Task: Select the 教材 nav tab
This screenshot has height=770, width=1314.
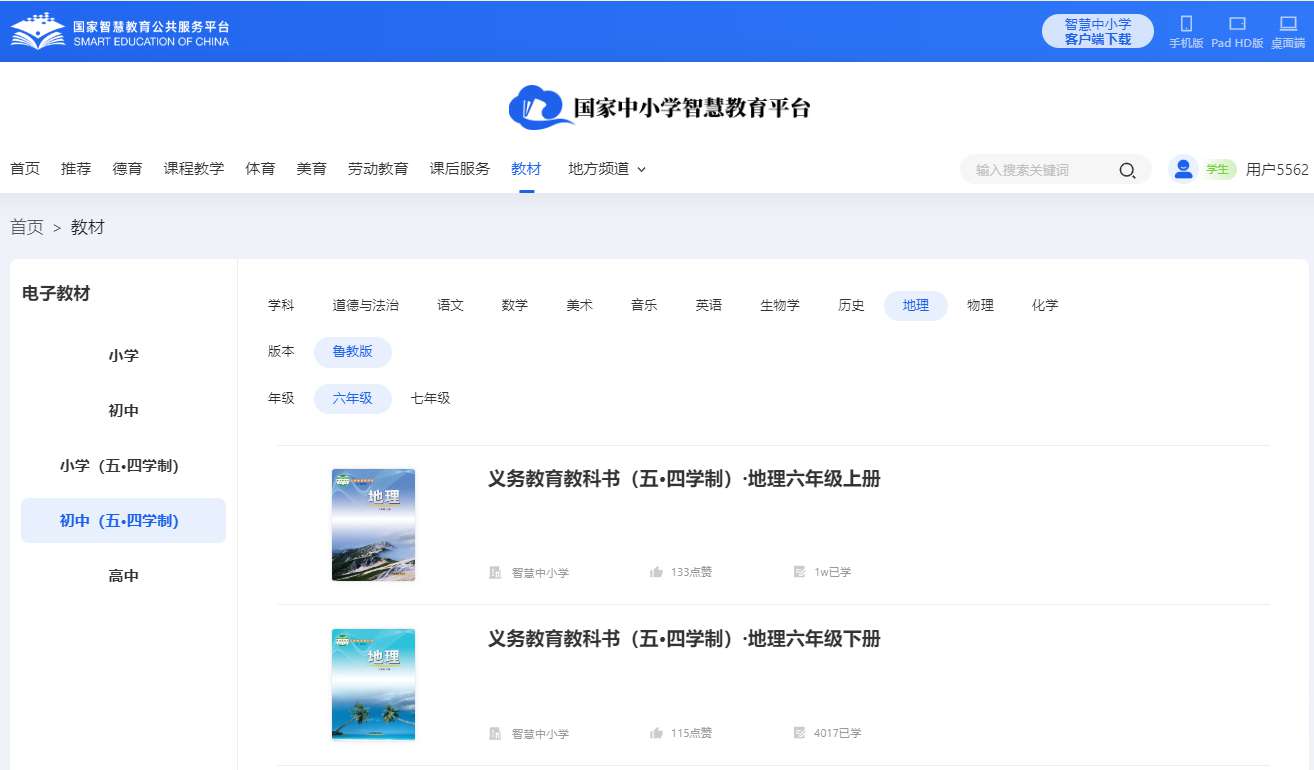Action: [x=526, y=169]
